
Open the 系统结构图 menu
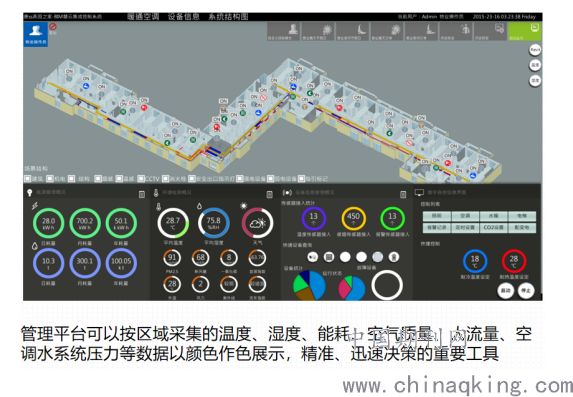pos(228,16)
